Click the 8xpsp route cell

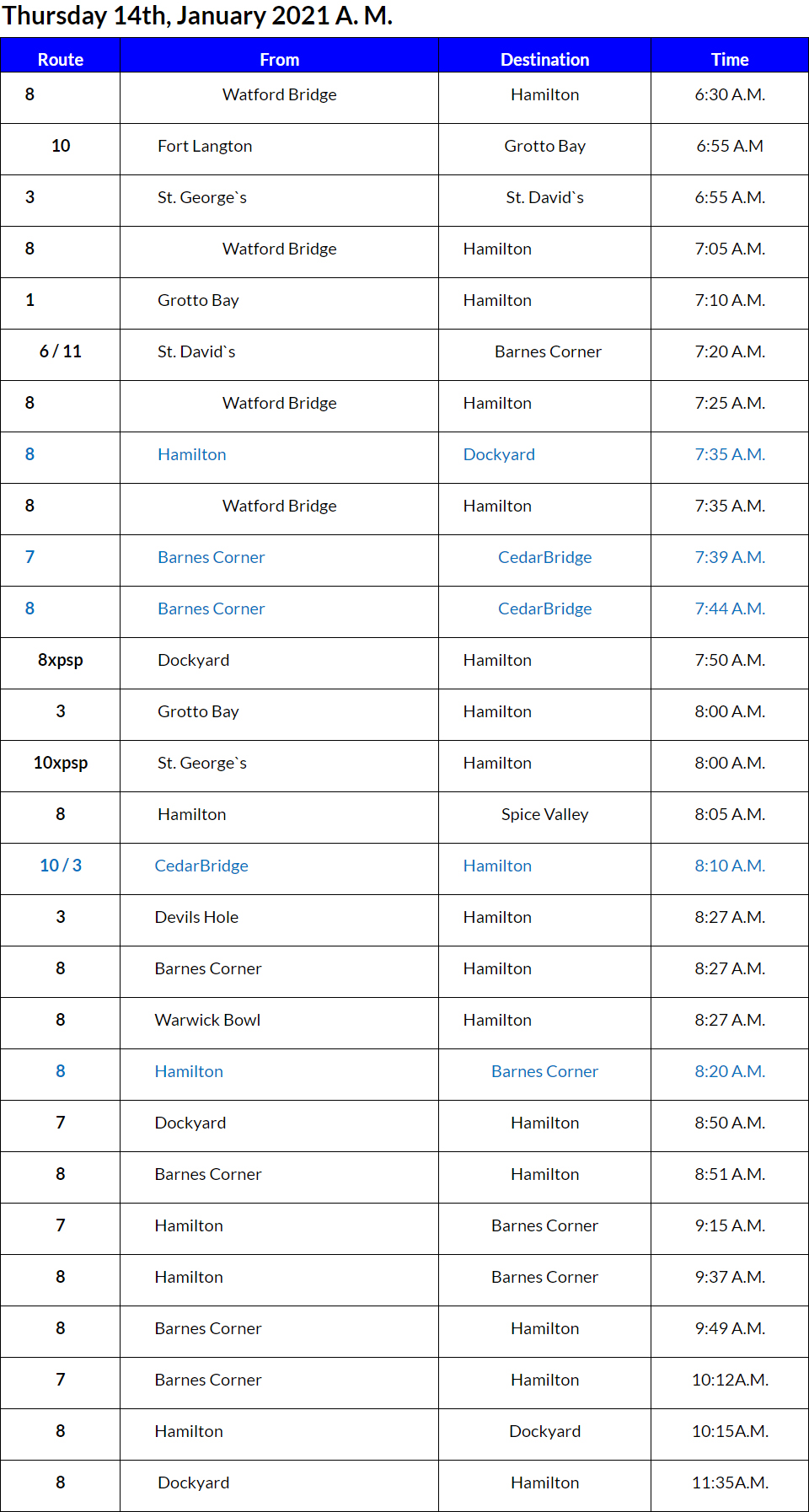point(61,660)
